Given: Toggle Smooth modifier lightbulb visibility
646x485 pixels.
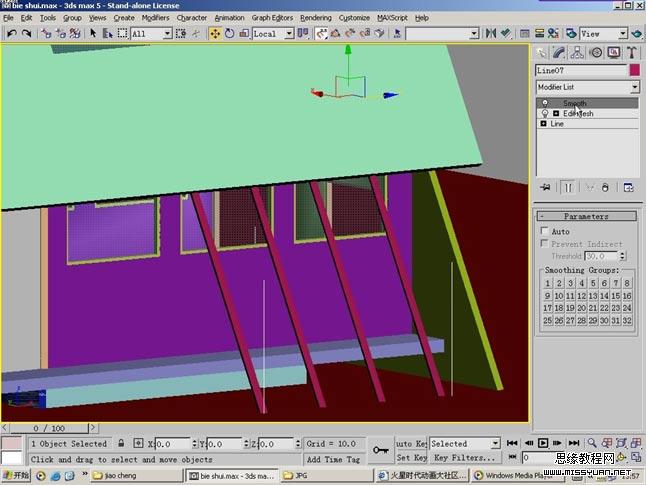Looking at the screenshot, I should (x=545, y=103).
